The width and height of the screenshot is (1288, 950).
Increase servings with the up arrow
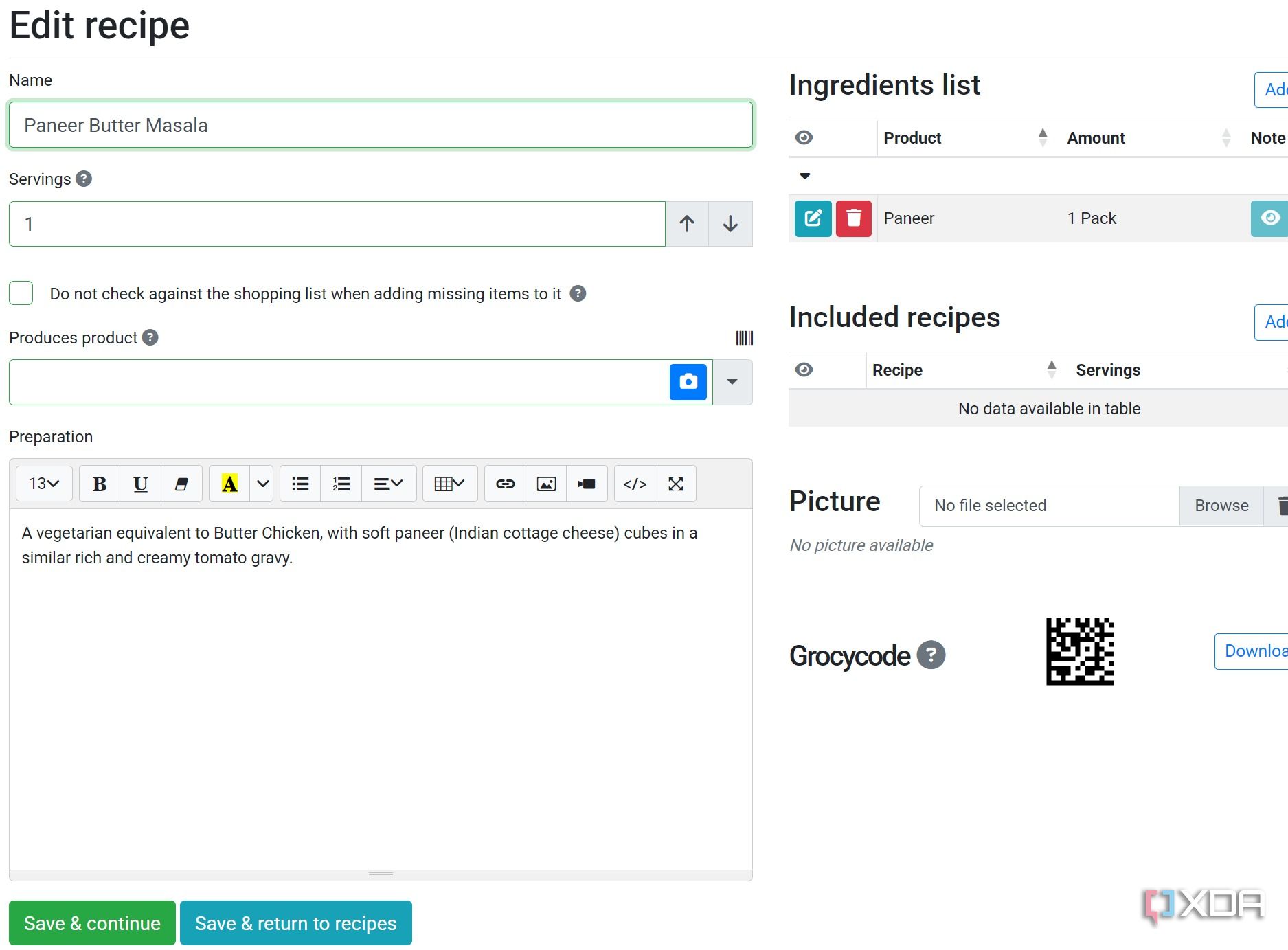pos(687,224)
